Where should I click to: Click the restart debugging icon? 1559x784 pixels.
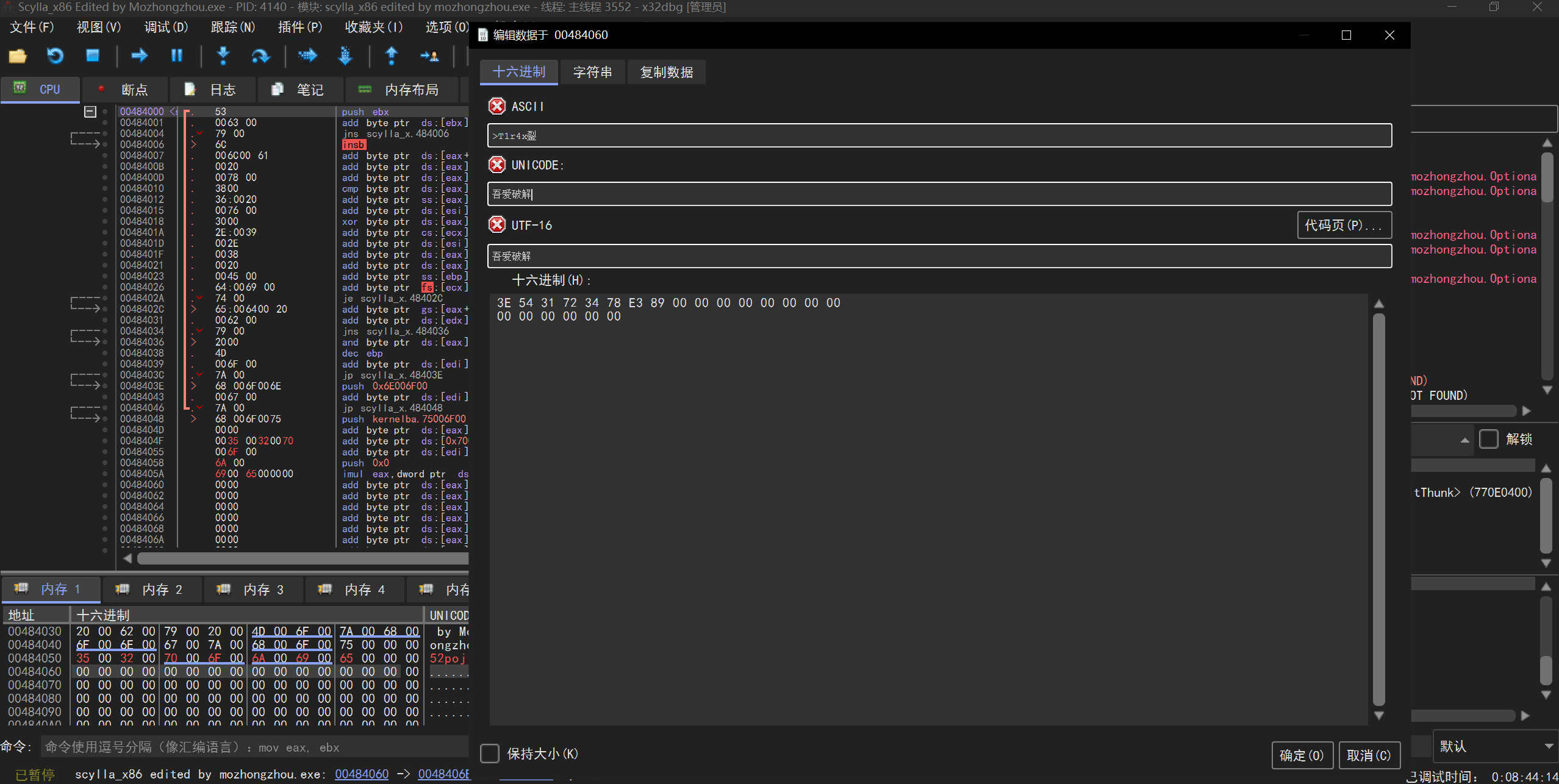[55, 56]
